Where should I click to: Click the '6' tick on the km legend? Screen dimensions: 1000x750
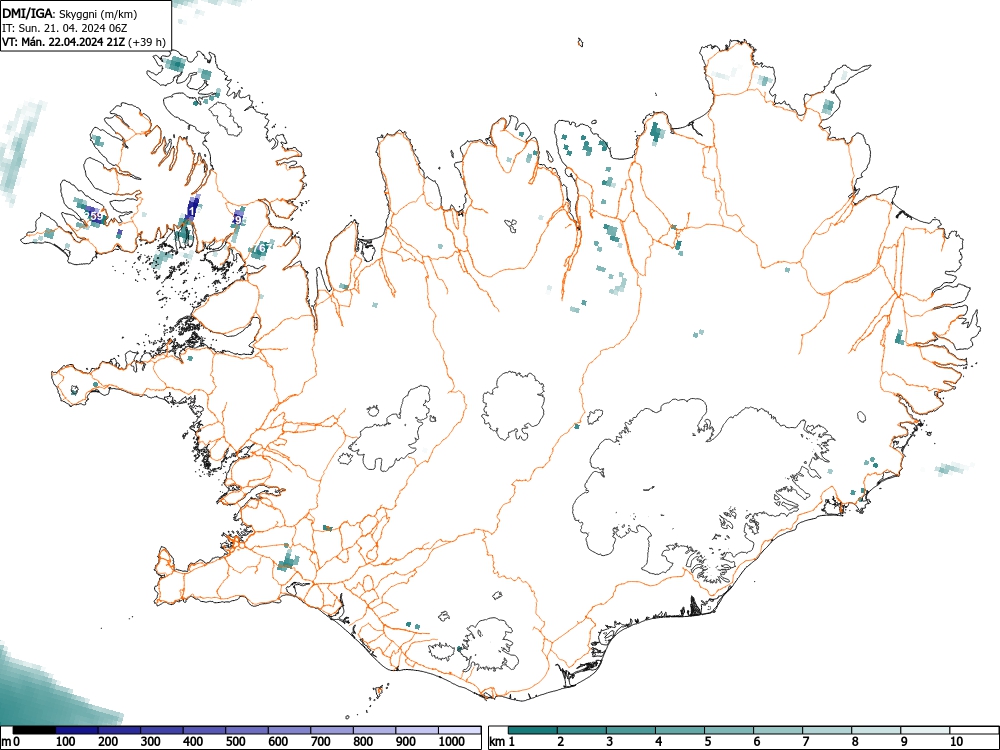coord(757,741)
